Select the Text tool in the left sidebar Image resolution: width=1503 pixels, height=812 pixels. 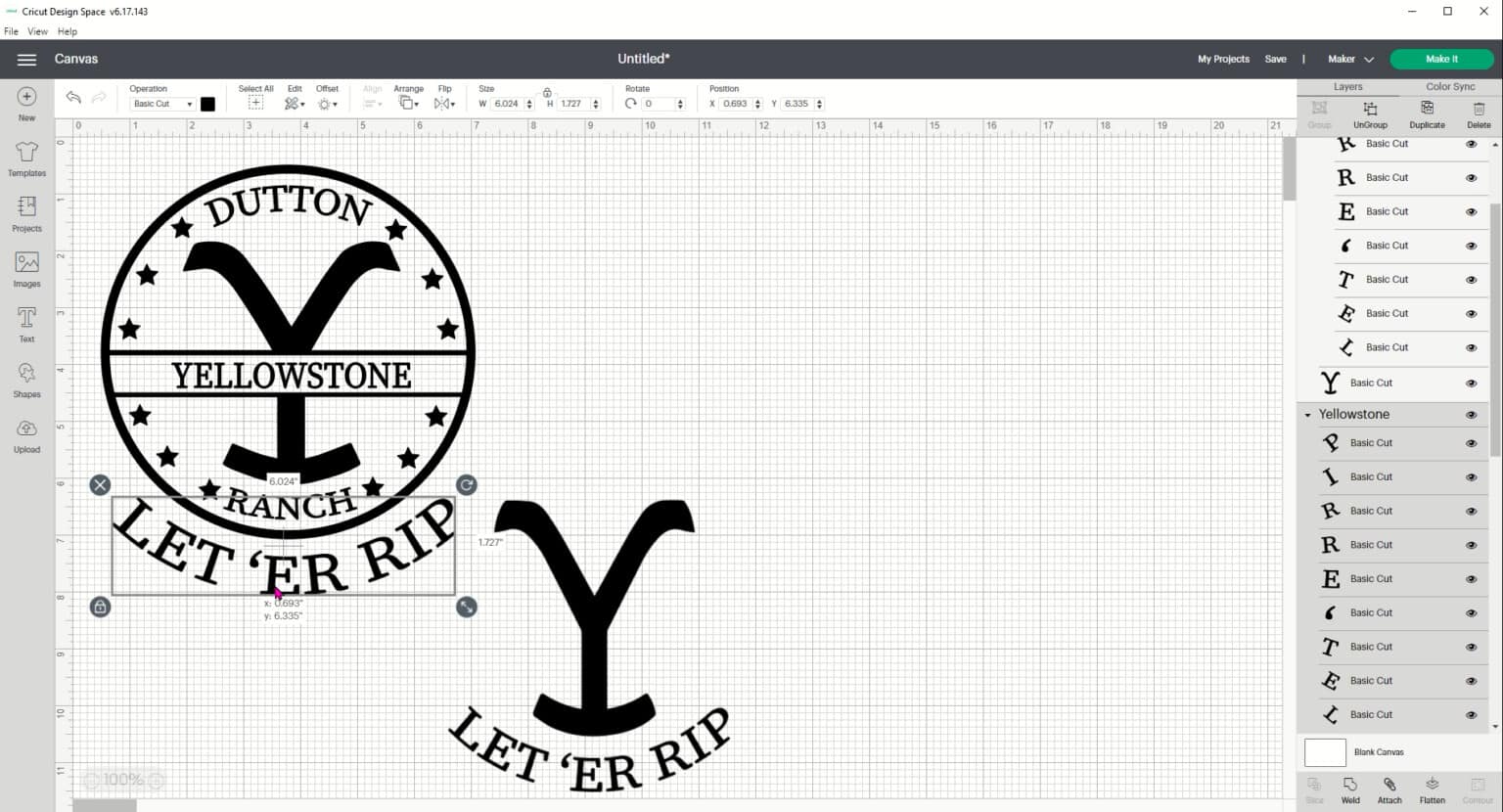tap(26, 323)
